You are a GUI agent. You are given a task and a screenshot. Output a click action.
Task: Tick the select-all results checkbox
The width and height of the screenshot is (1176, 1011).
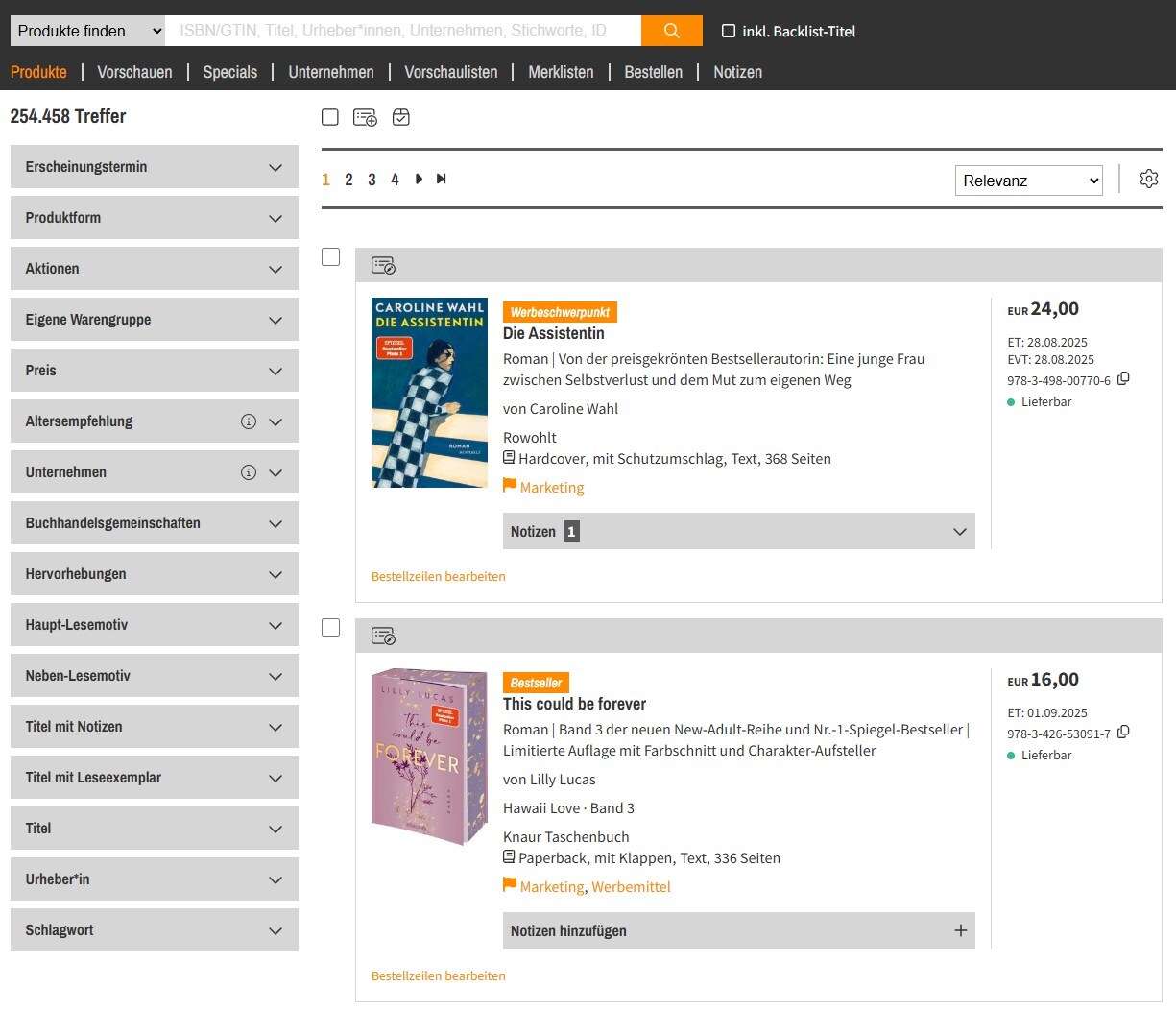click(x=330, y=117)
